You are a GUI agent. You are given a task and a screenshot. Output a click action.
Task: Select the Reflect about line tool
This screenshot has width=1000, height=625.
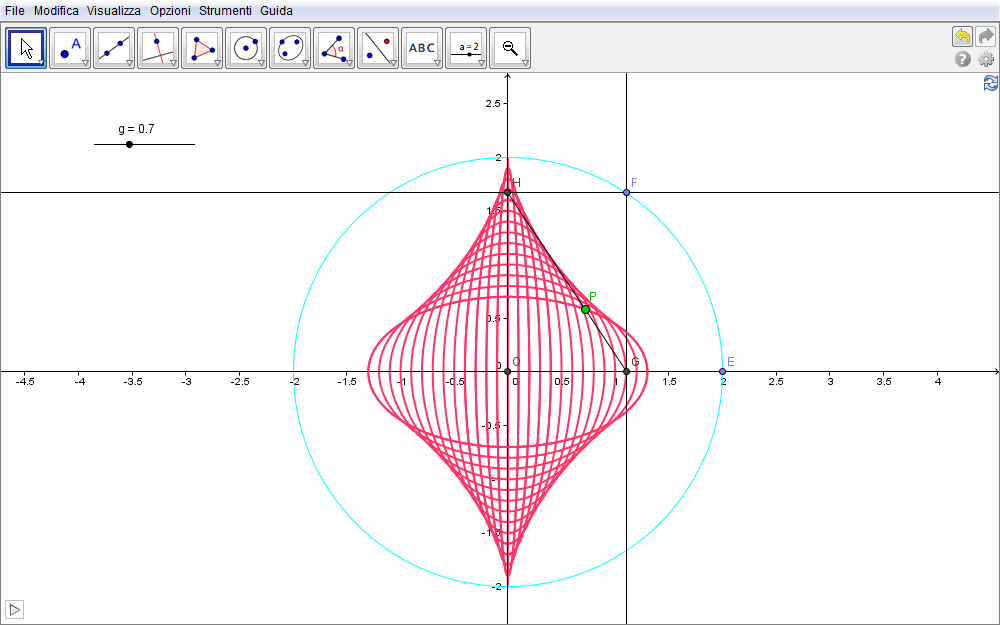click(378, 47)
